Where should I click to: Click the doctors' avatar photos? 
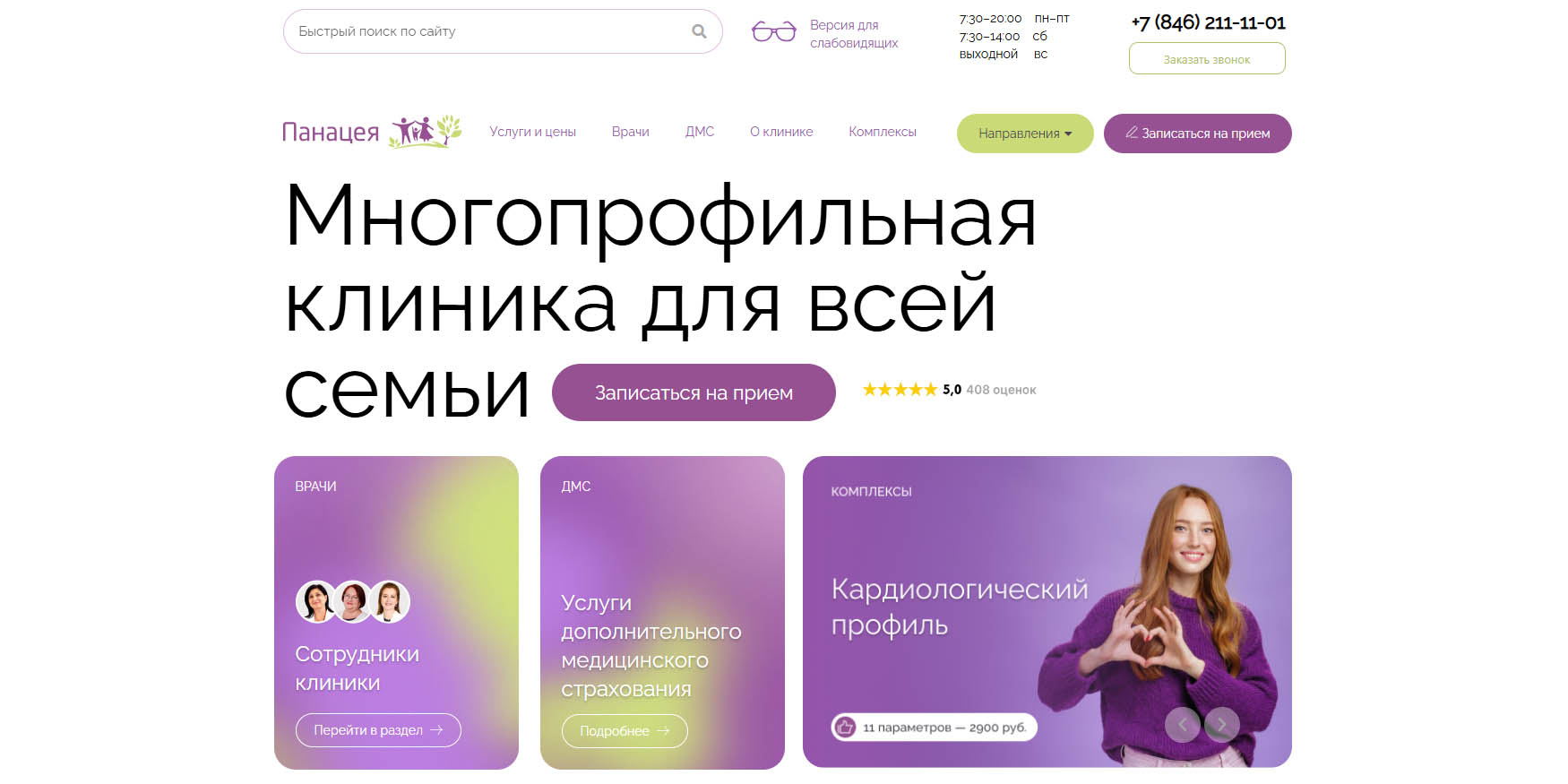pyautogui.click(x=353, y=601)
